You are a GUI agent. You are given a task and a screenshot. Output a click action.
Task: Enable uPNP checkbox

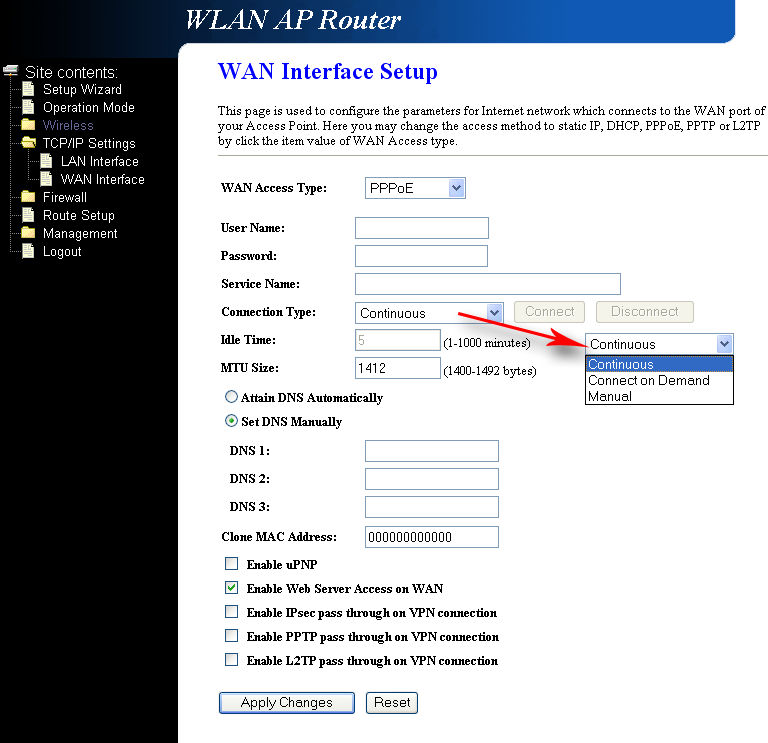click(x=232, y=564)
